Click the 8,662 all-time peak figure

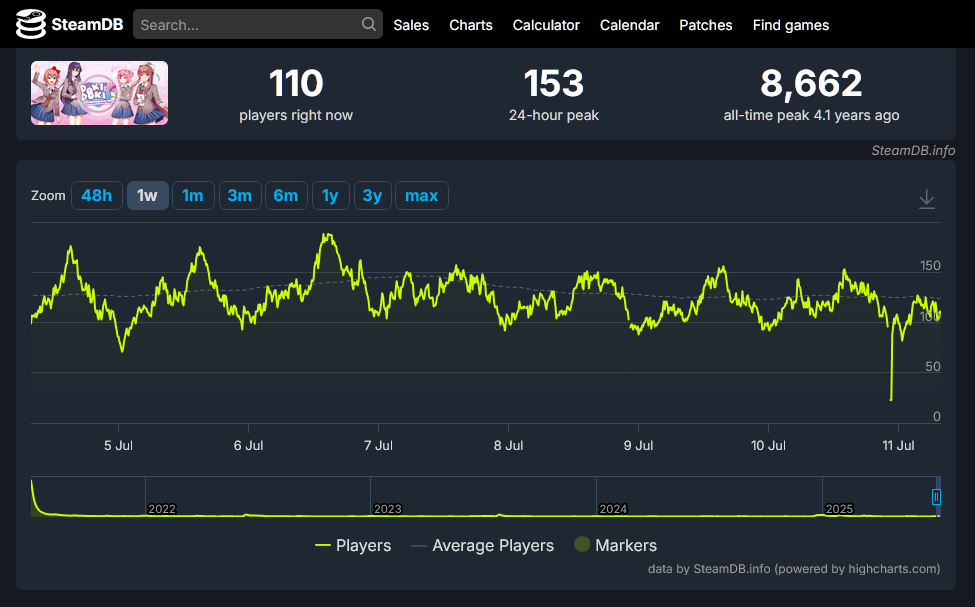tap(811, 84)
